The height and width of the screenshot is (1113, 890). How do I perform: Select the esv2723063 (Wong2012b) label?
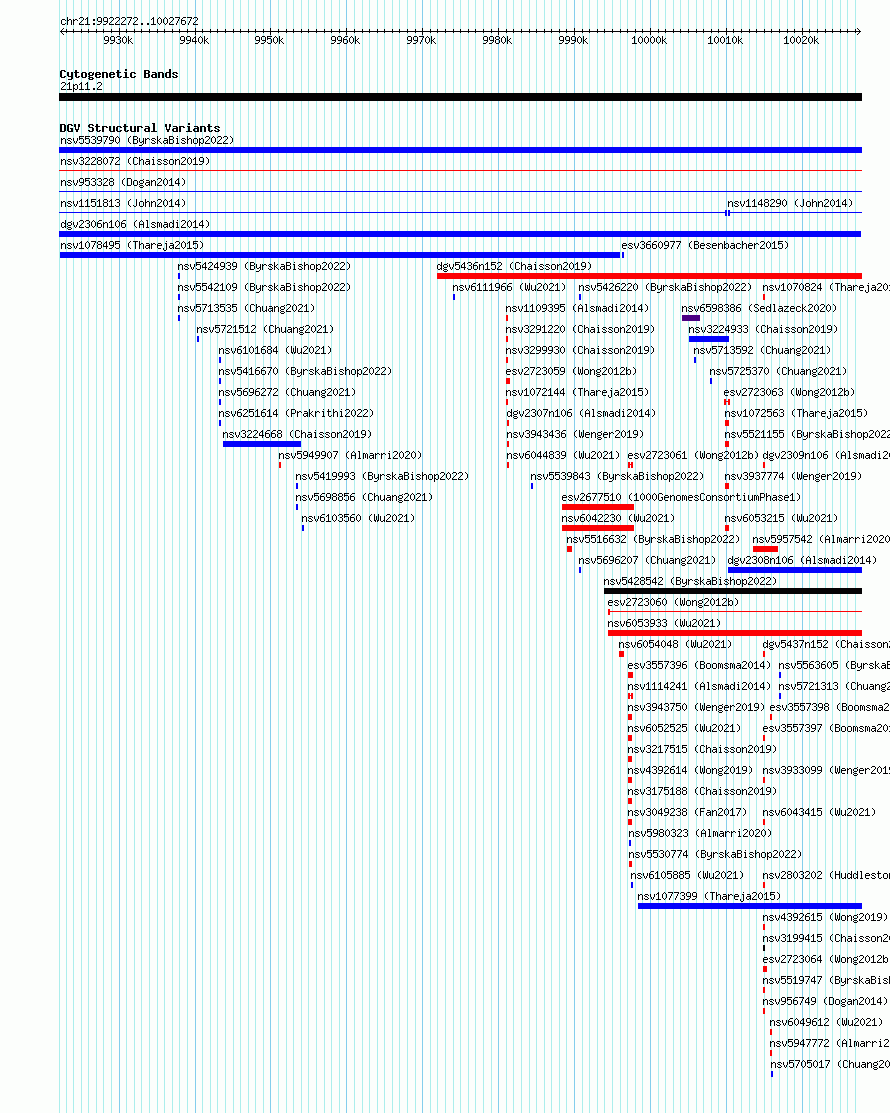click(789, 393)
